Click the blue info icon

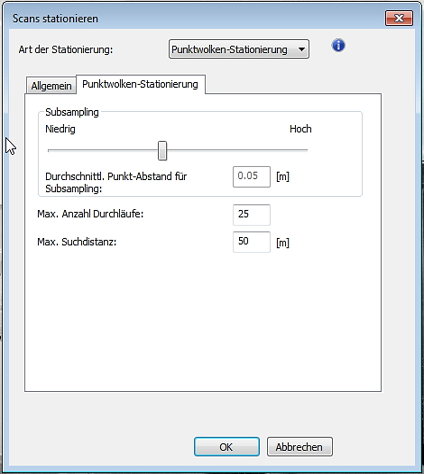tap(338, 45)
